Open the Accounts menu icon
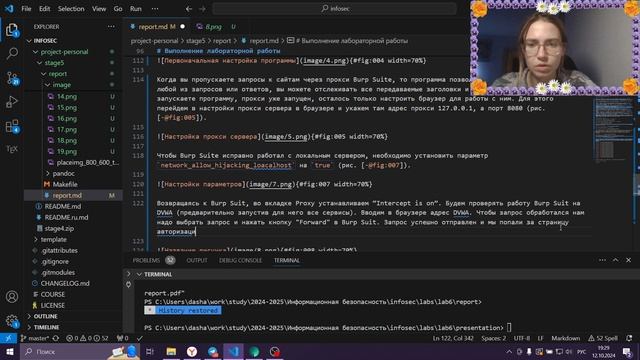640x360 pixels. tap(12, 297)
